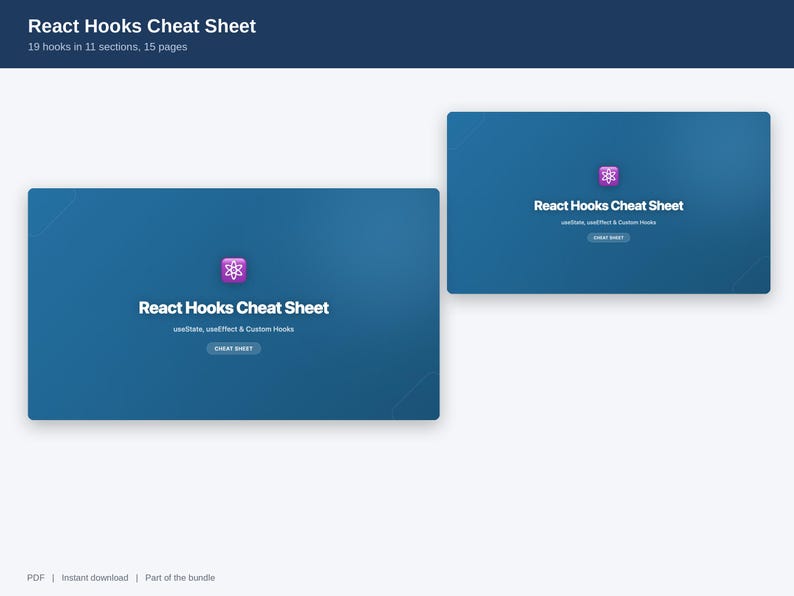This screenshot has width=794, height=596.
Task: Click the CHEAT SHEET badge in large preview
Action: [233, 348]
